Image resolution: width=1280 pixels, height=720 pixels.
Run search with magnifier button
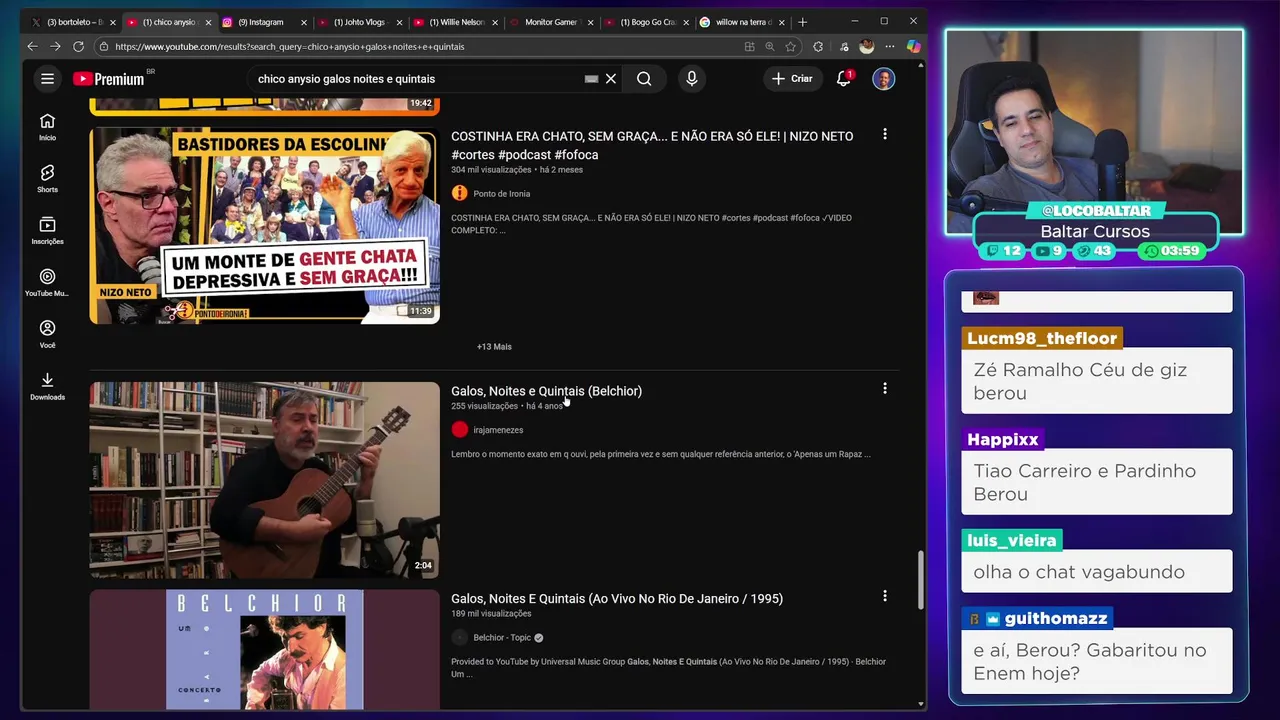pyautogui.click(x=644, y=79)
